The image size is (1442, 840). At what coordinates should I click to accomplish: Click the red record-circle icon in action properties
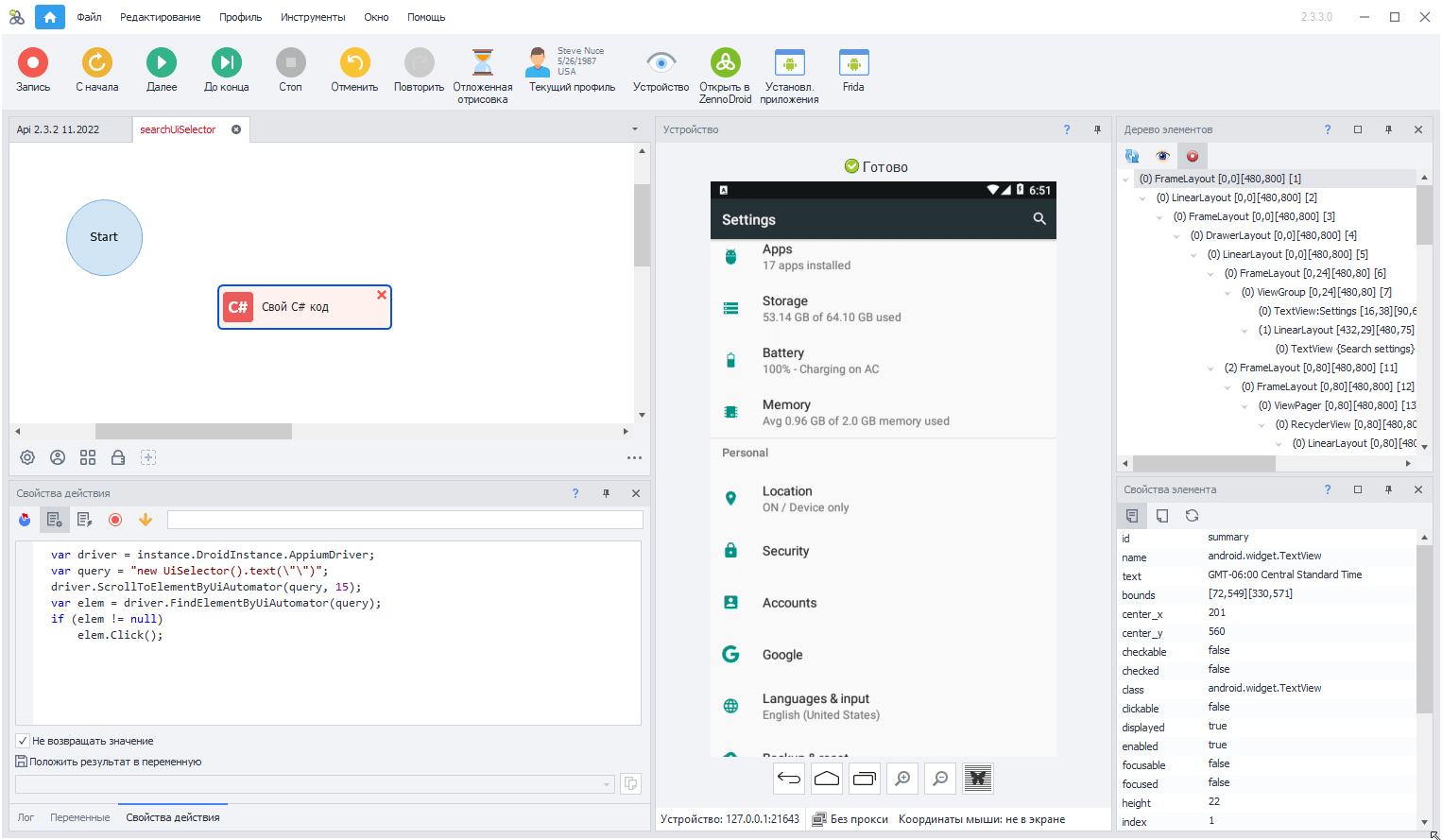[115, 520]
